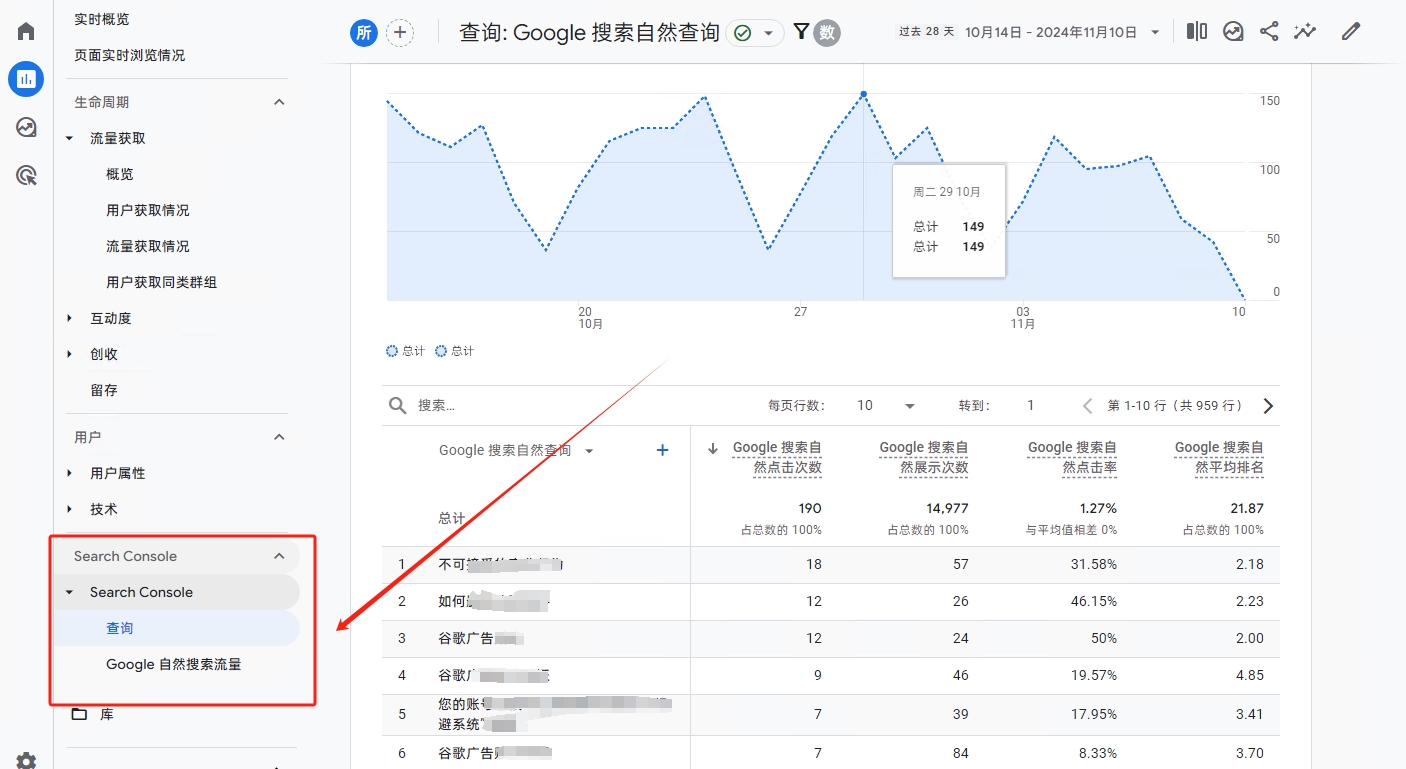Image resolution: width=1406 pixels, height=769 pixels.
Task: Click the 4.85 position cell in row 4
Action: coord(1249,675)
